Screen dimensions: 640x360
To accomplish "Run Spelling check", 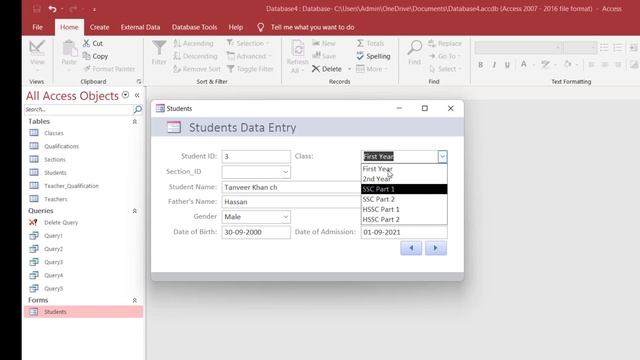I will click(373, 56).
